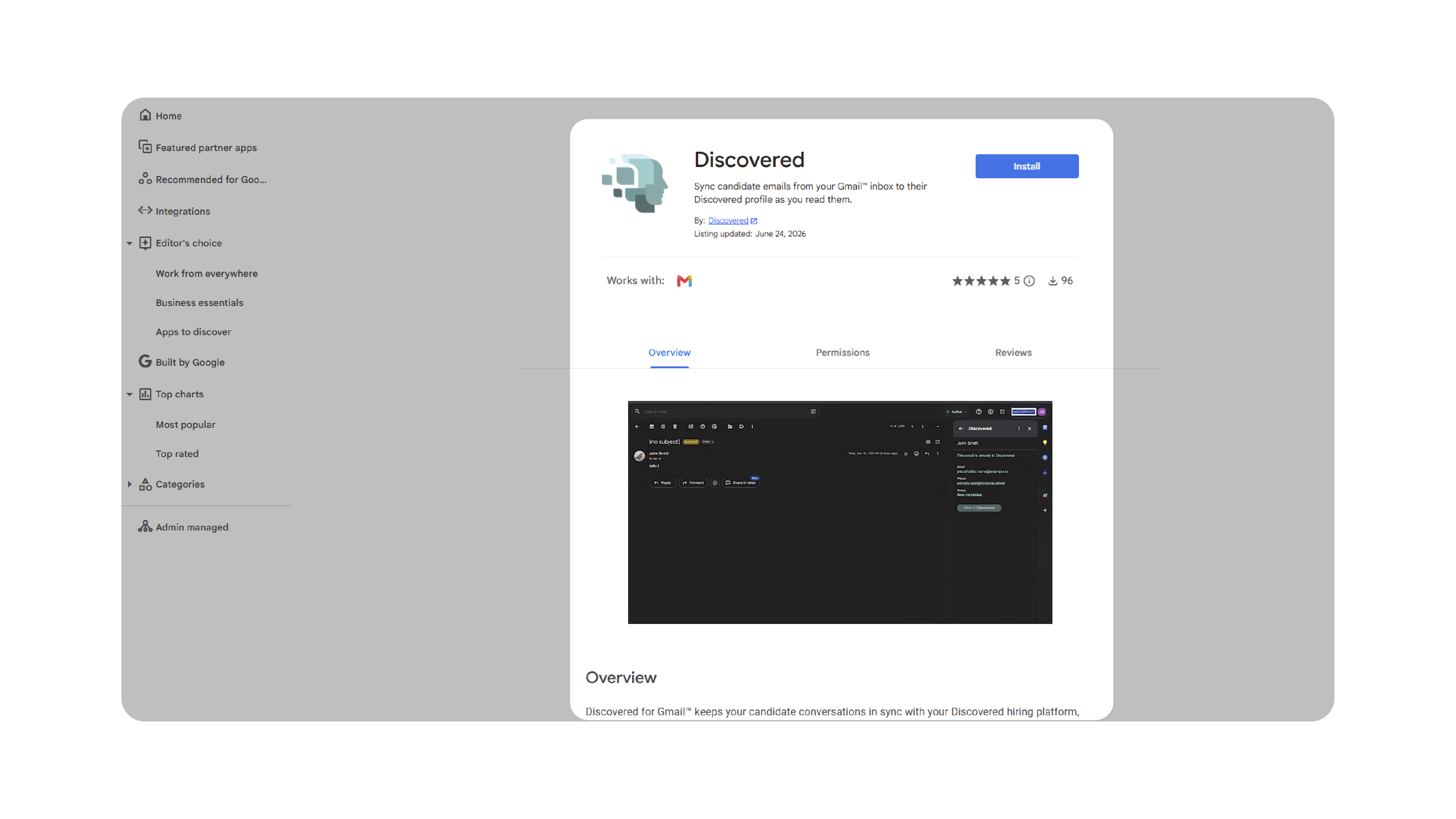Image resolution: width=1456 pixels, height=819 pixels.
Task: Switch to the Reviews tab
Action: [1013, 353]
